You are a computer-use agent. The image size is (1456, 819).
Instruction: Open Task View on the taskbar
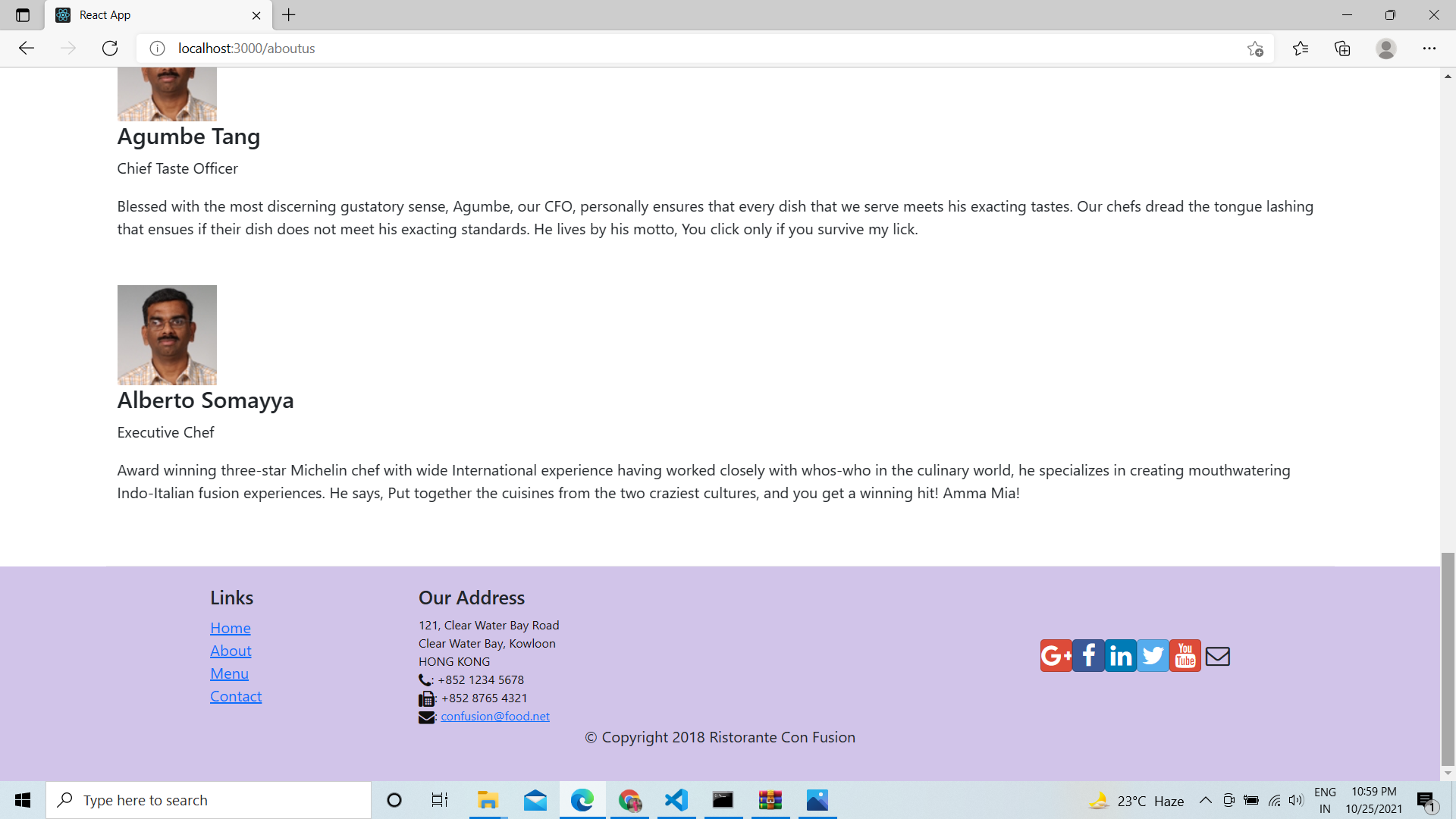440,800
